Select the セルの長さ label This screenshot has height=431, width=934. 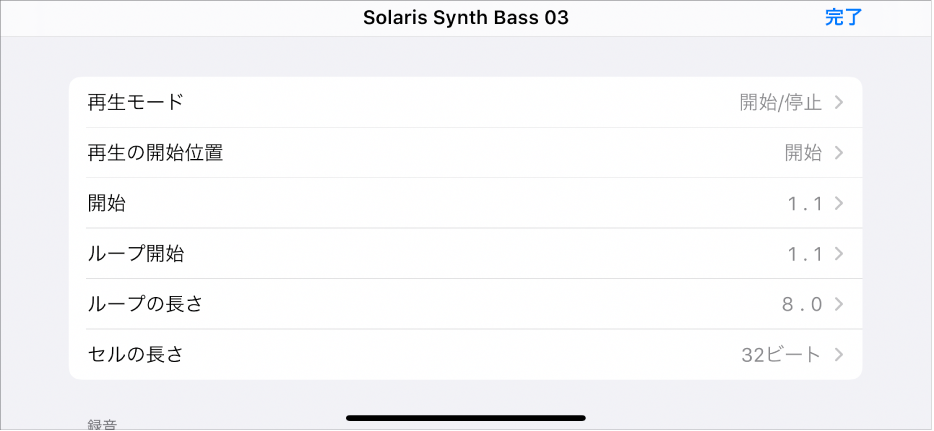[x=136, y=354]
